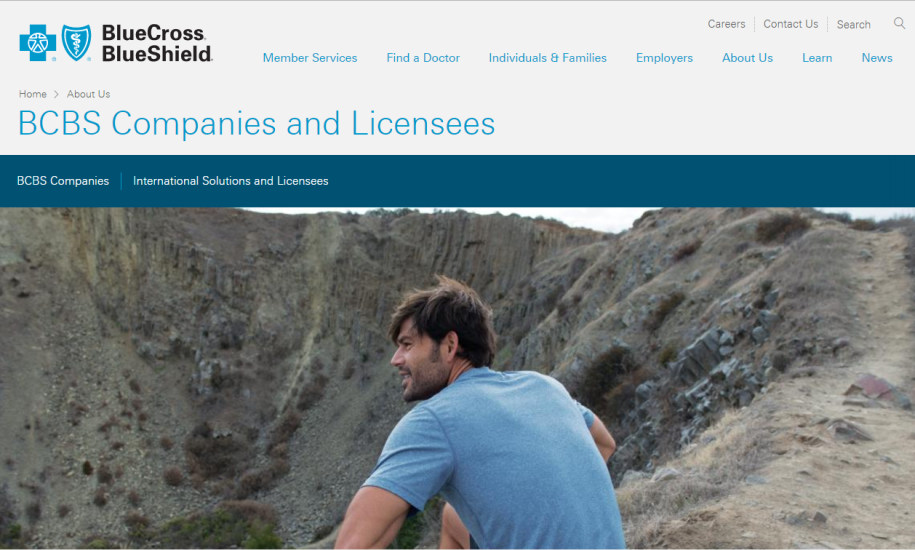Switch to the BCBS Companies tab
This screenshot has height=550, width=915.
[63, 181]
